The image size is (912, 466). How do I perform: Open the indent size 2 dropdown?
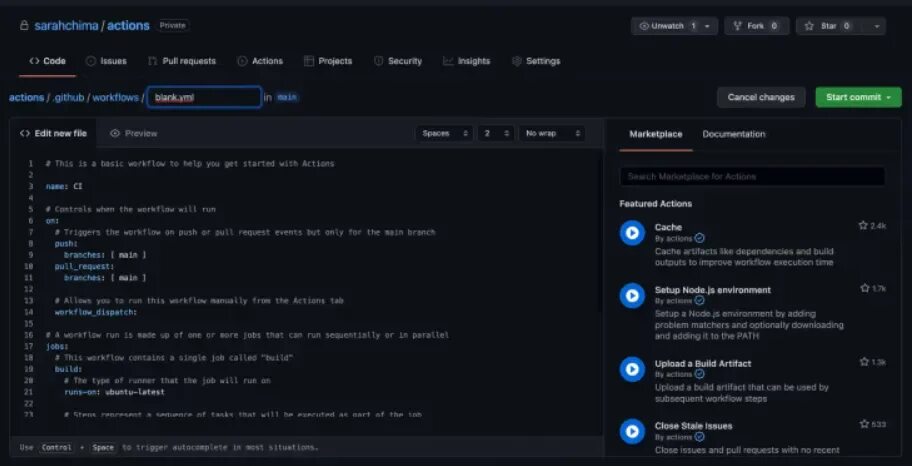[x=496, y=133]
